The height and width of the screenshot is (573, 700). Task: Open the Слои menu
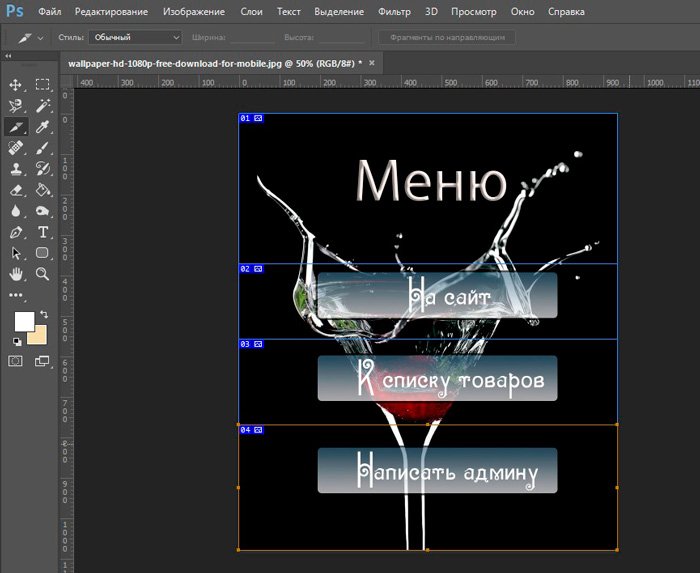click(x=252, y=11)
